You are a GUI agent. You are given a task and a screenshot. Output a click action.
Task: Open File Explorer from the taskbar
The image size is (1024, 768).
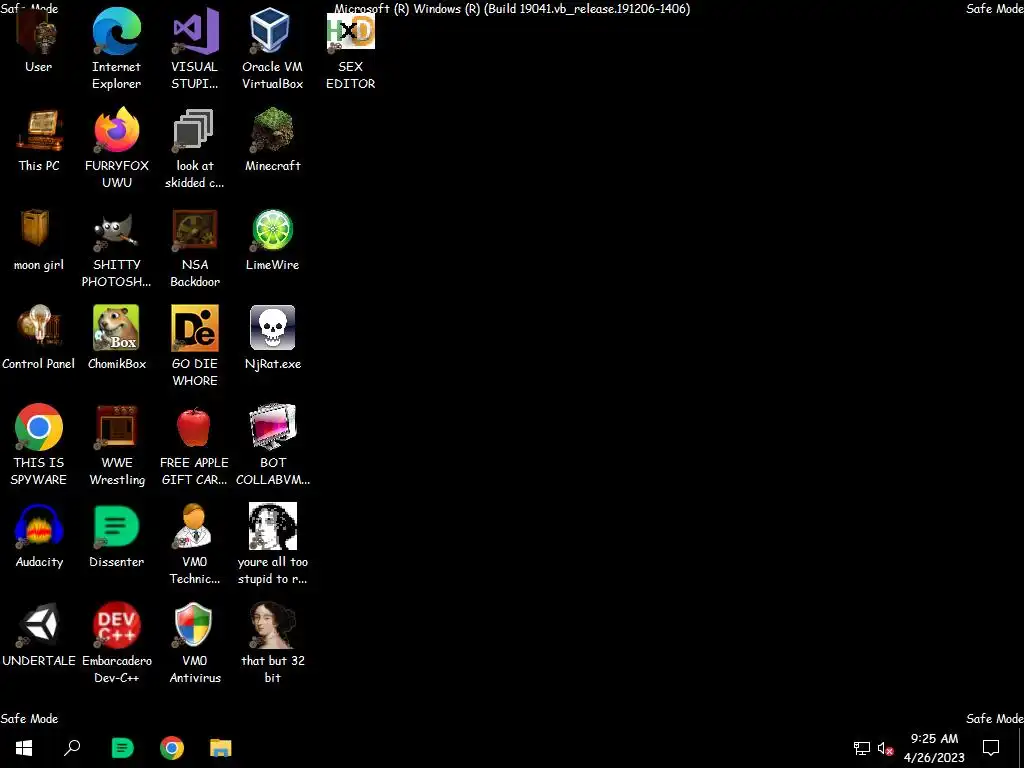coord(221,748)
